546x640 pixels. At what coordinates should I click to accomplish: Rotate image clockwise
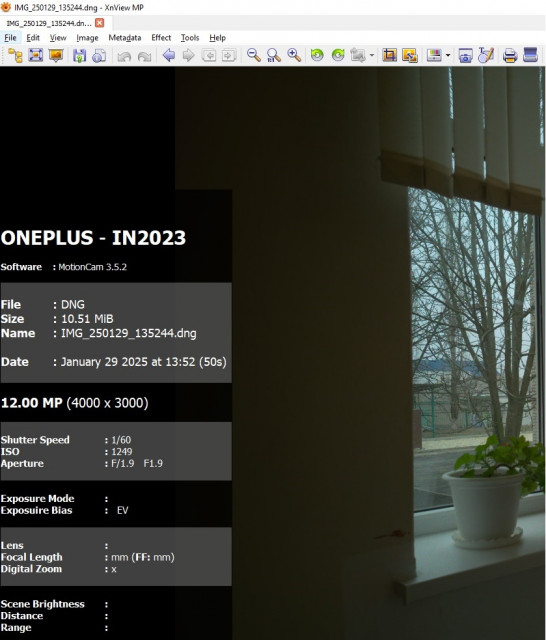pos(338,55)
